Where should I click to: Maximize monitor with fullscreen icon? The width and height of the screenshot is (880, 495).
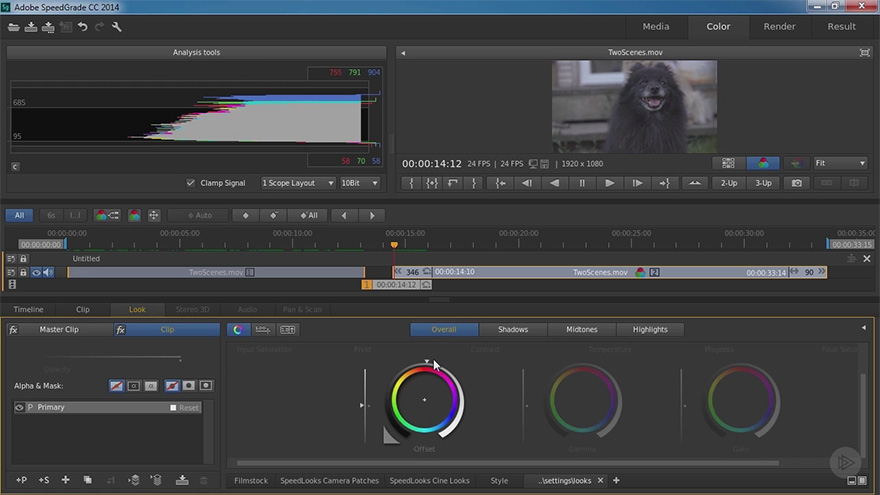point(864,52)
